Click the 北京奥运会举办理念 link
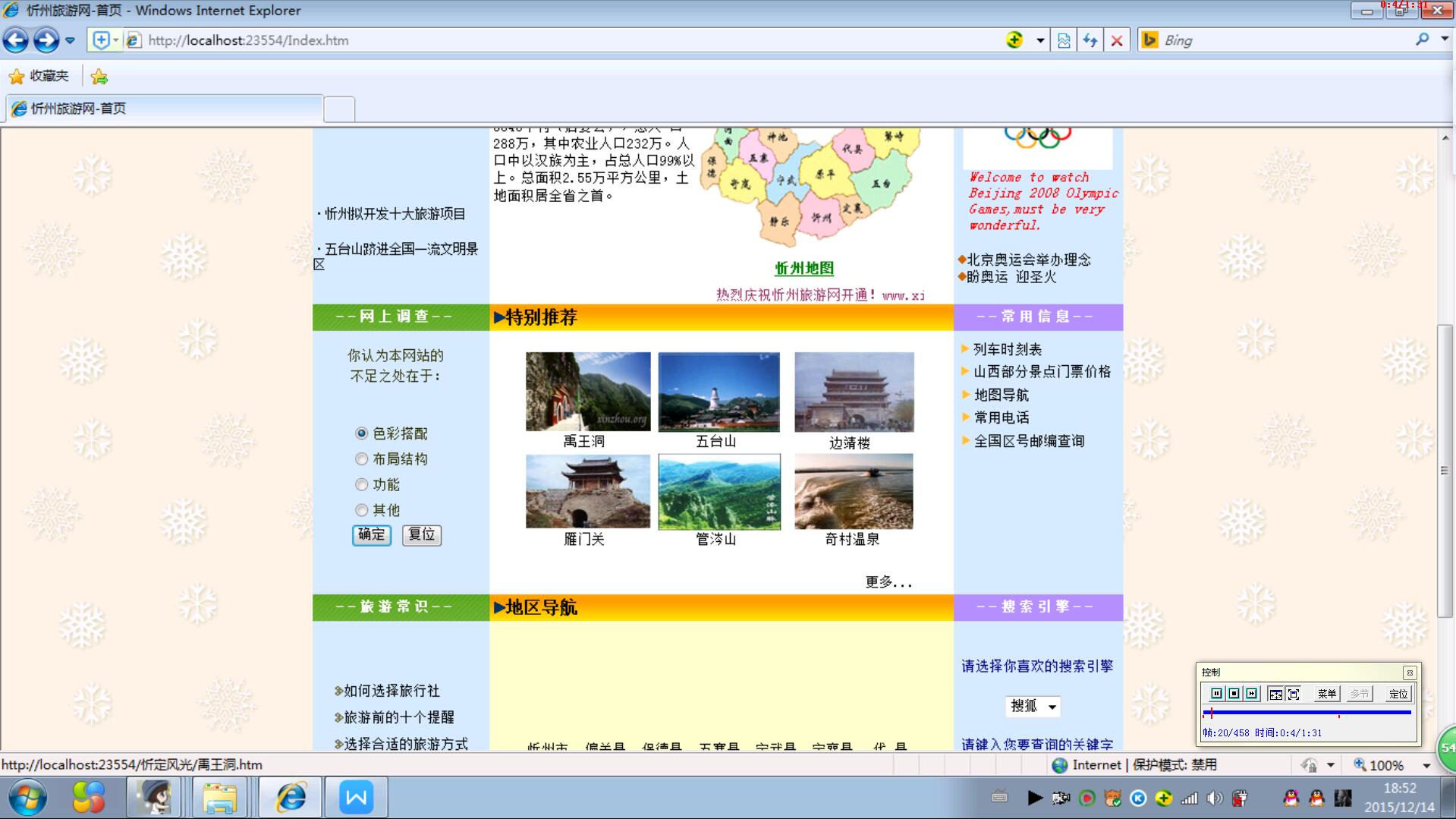The height and width of the screenshot is (819, 1456). point(1029,260)
